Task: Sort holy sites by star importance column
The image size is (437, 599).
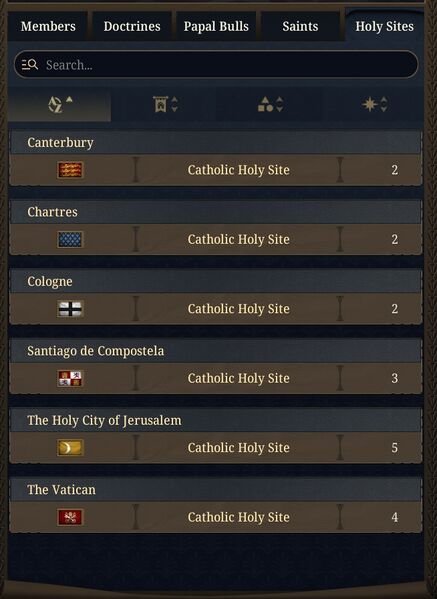Action: (x=374, y=104)
